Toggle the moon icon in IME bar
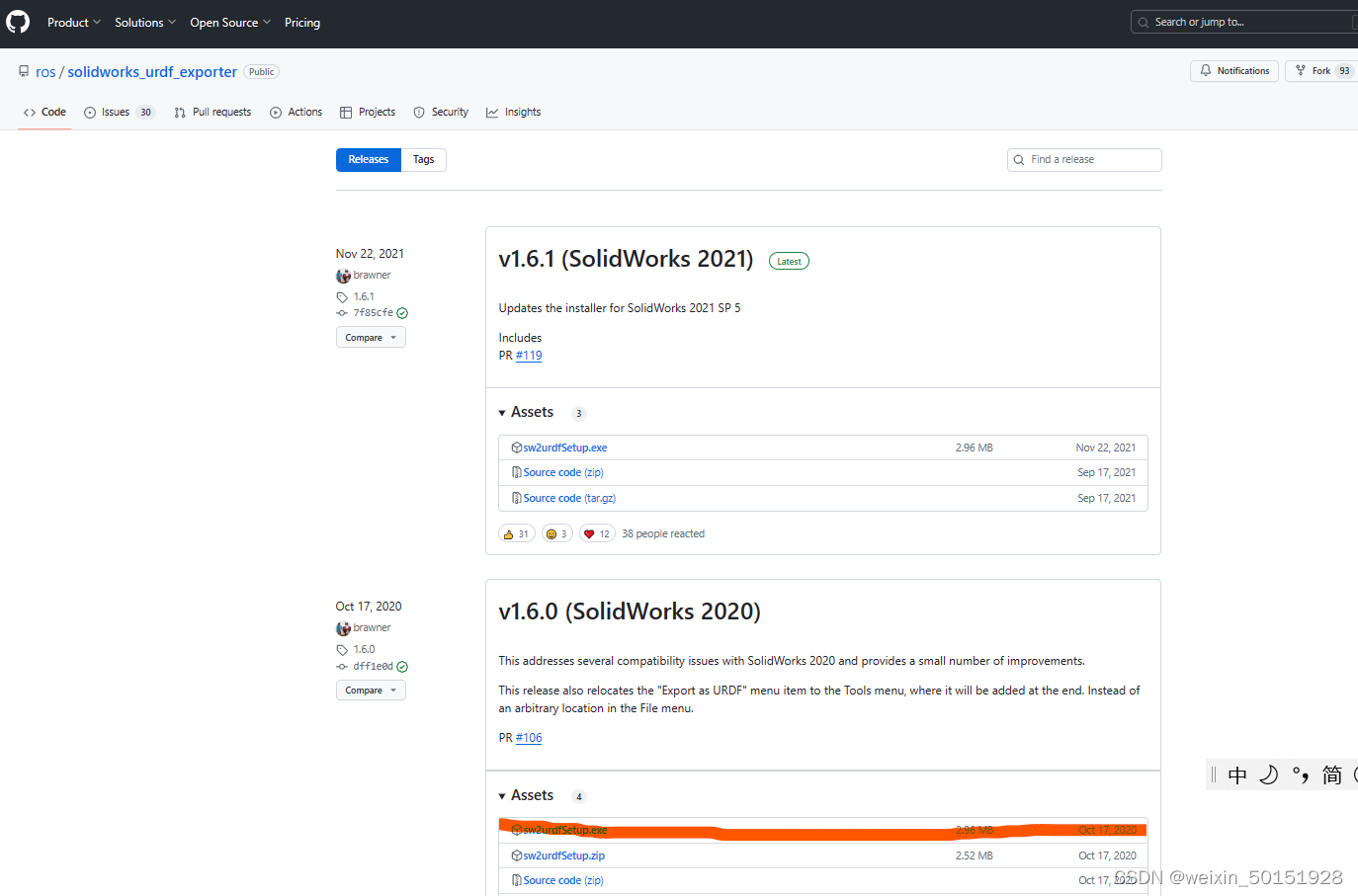 coord(1269,775)
